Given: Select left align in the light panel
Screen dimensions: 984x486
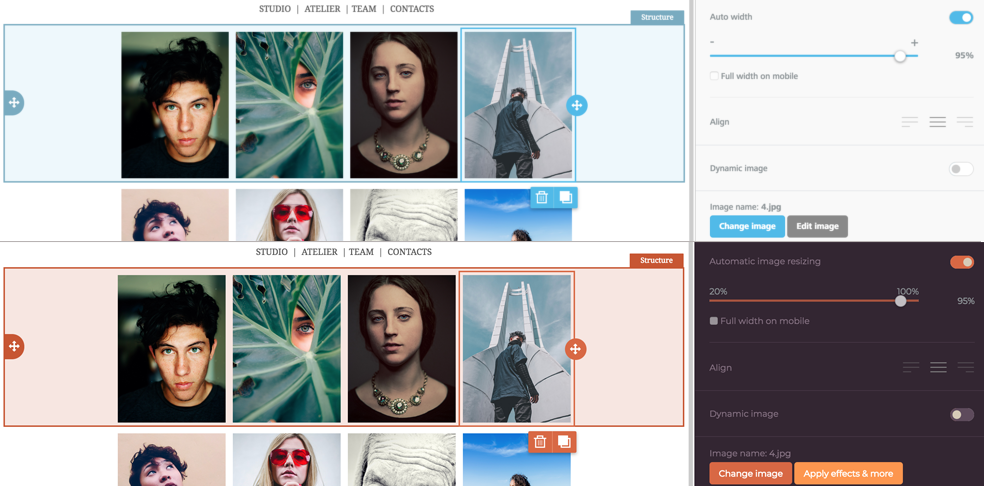Looking at the screenshot, I should coord(909,122).
